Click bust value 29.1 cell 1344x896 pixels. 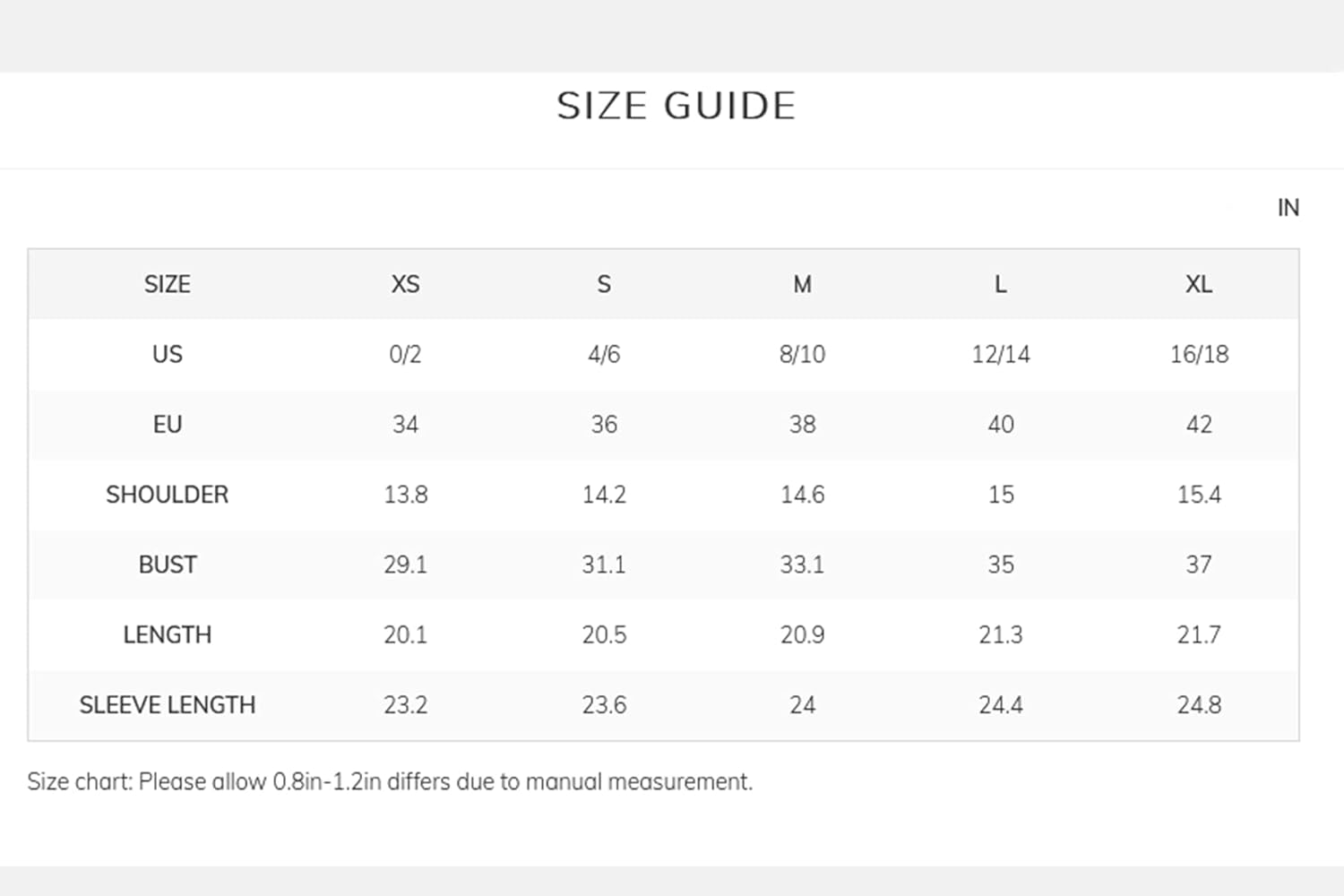click(405, 564)
